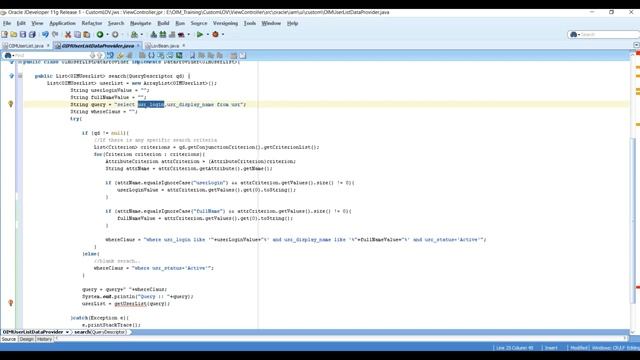Open the Versioning menu
The width and height of the screenshot is (640, 360).
pos(225,23)
